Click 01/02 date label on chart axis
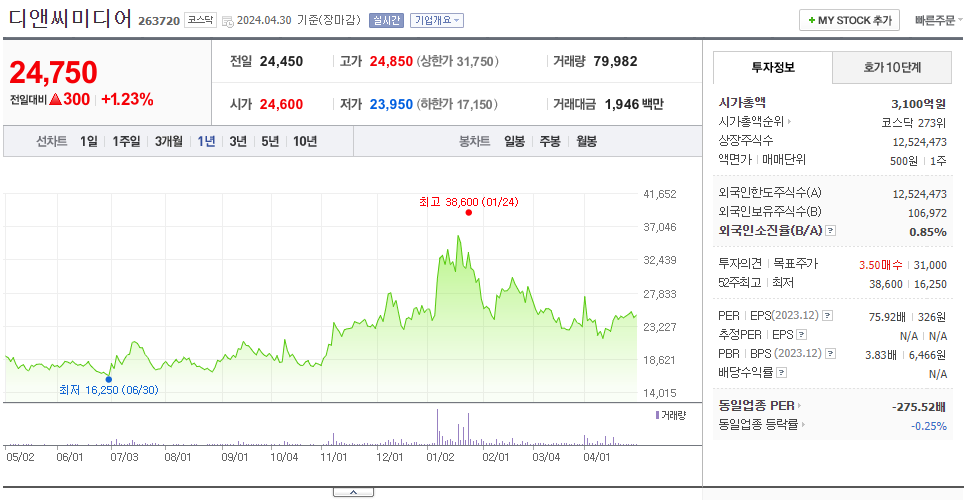This screenshot has height=500, width=968. tap(441, 457)
